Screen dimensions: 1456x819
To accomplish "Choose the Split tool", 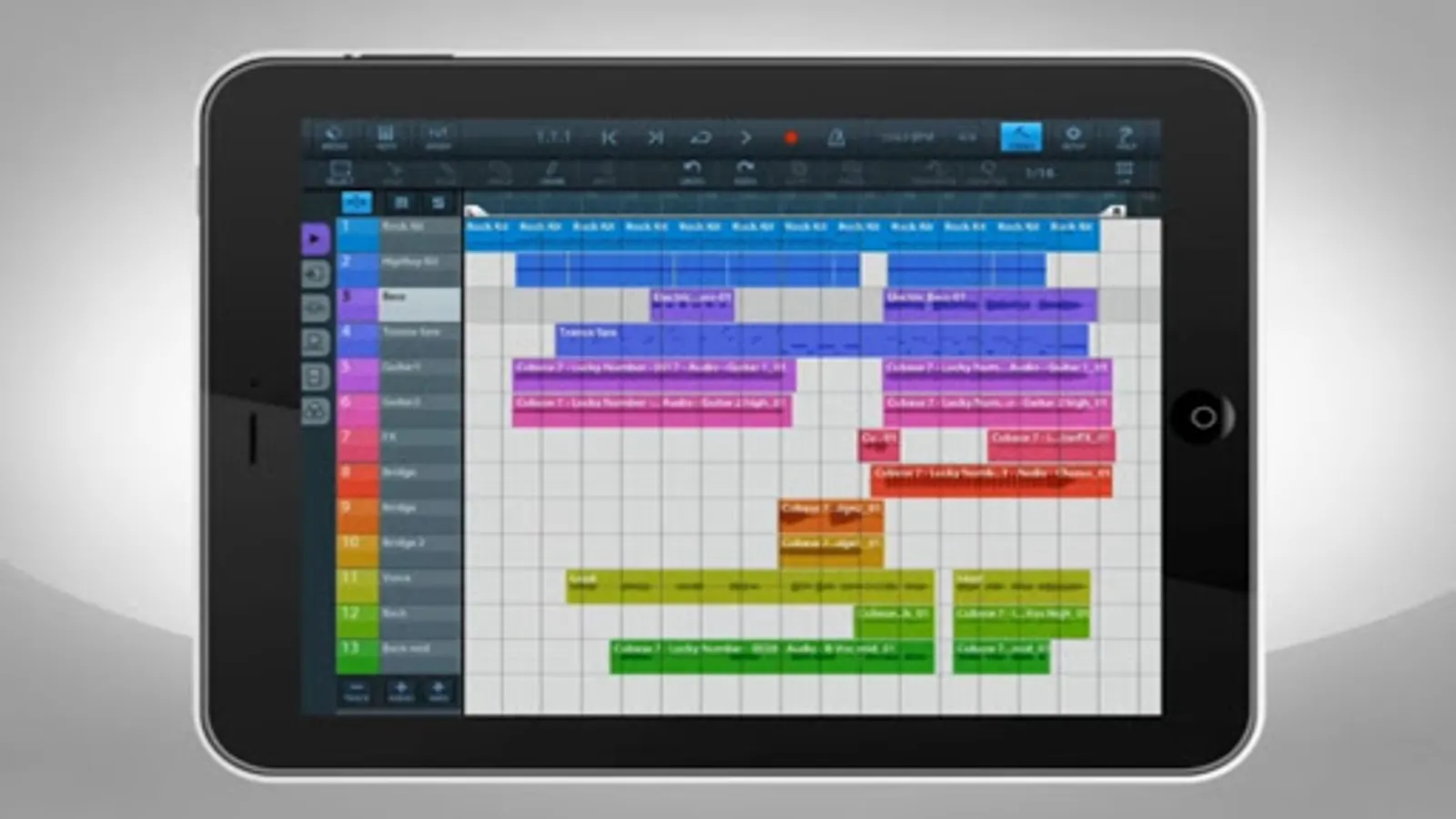I will [393, 172].
